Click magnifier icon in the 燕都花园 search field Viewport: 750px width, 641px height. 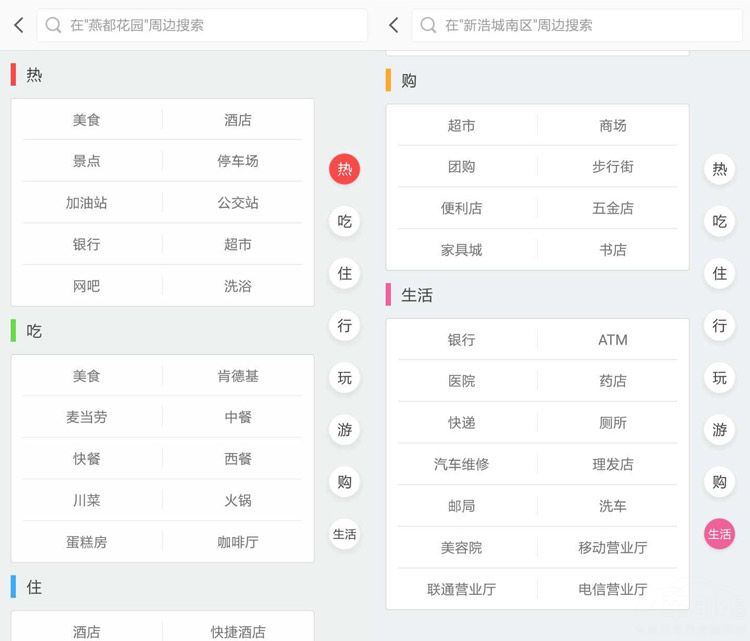[54, 25]
